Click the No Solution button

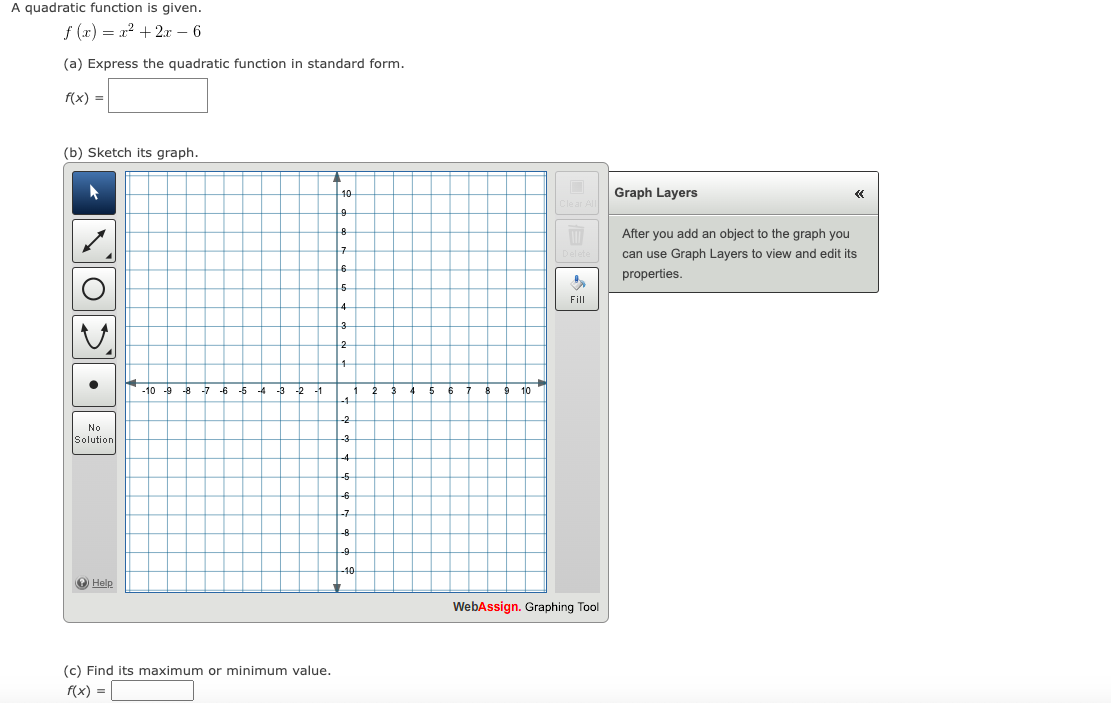tap(94, 433)
